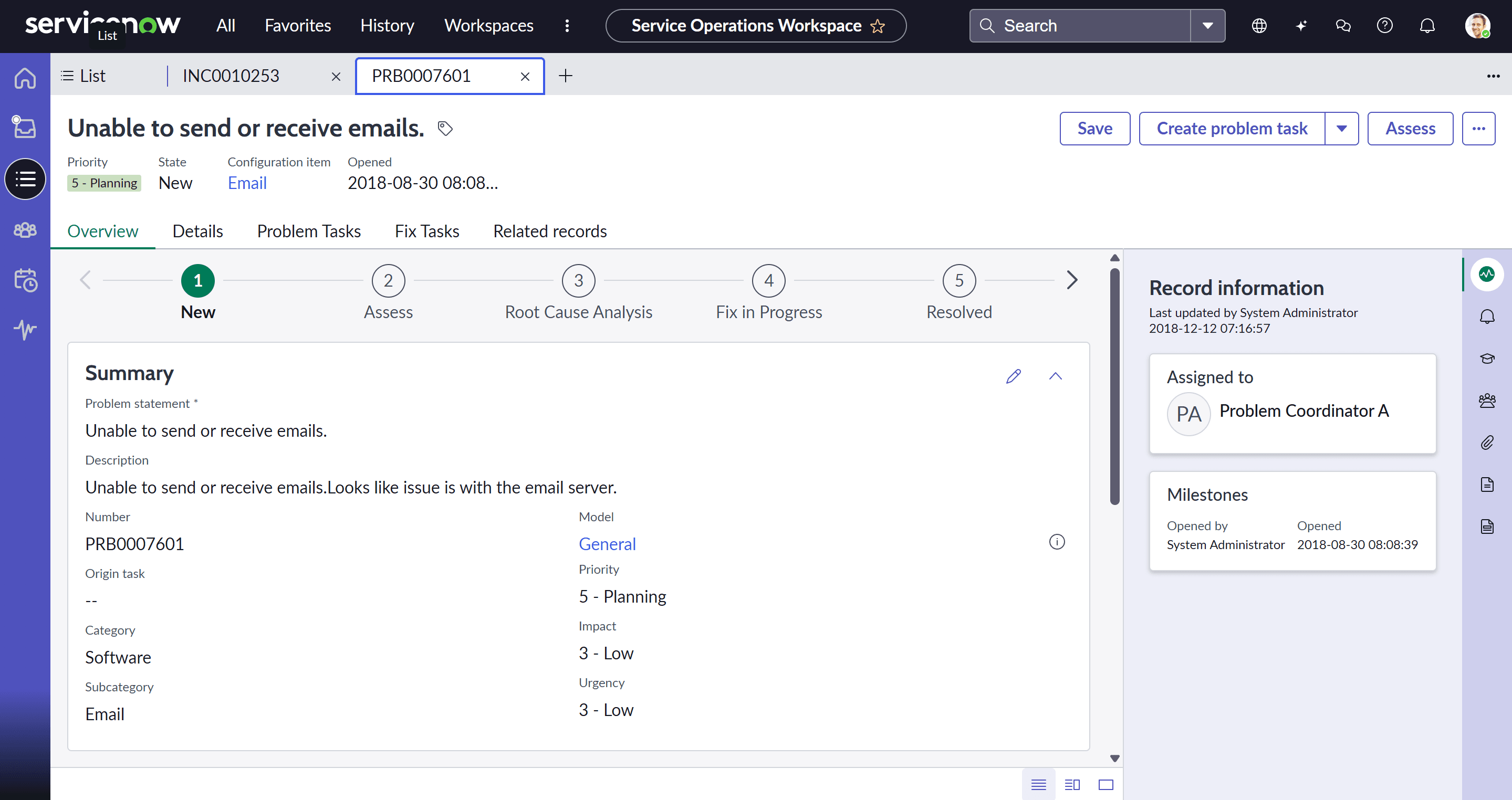Open the notifications bell in header
Screen dimensions: 1512x800
(1427, 26)
